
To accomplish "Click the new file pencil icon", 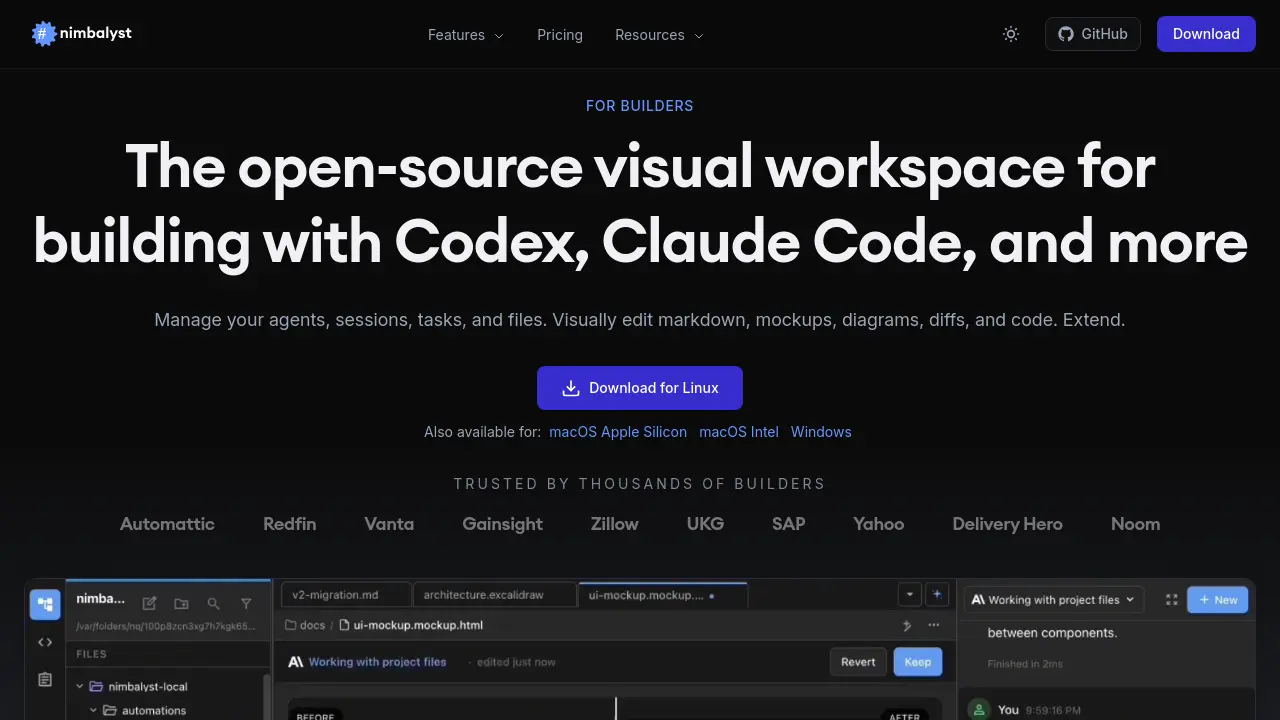I will pyautogui.click(x=149, y=603).
